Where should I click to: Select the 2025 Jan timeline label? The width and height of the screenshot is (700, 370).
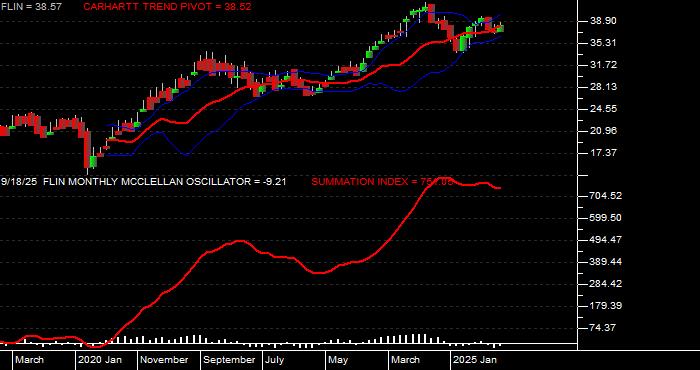(475, 360)
